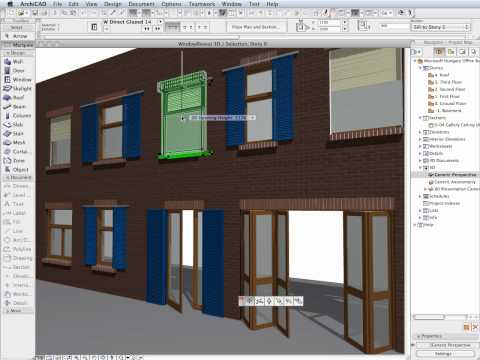The height and width of the screenshot is (360, 480).
Task: Collapse the Stories tree node
Action: tap(420, 68)
